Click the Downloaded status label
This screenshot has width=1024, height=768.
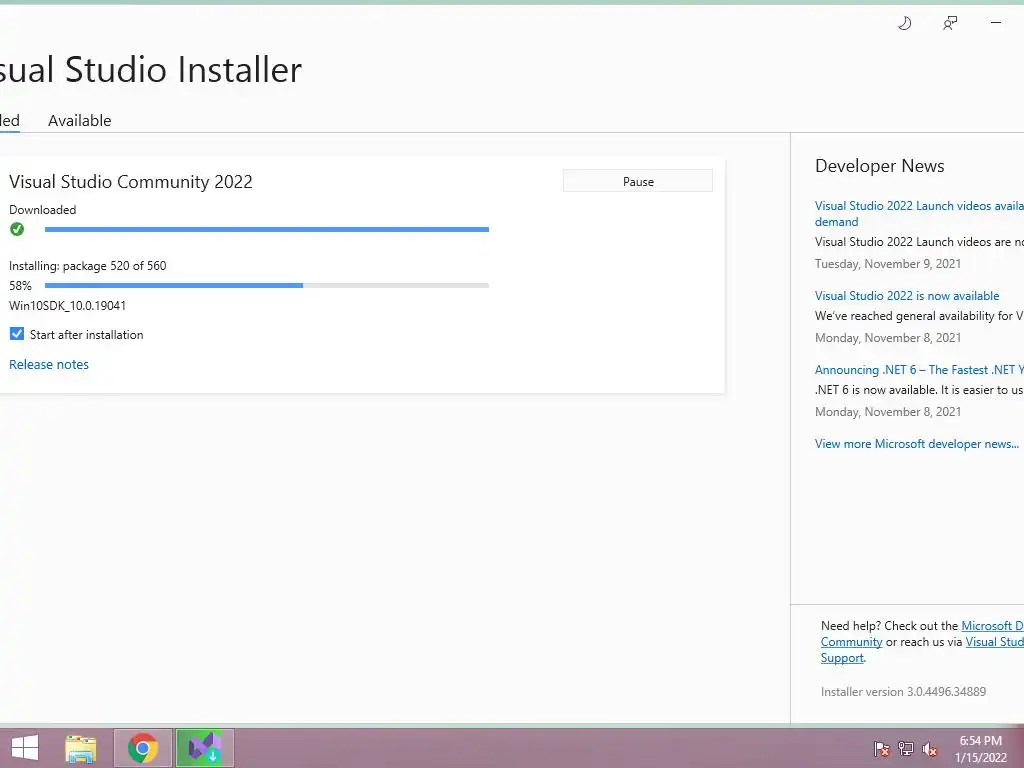pyautogui.click(x=42, y=210)
